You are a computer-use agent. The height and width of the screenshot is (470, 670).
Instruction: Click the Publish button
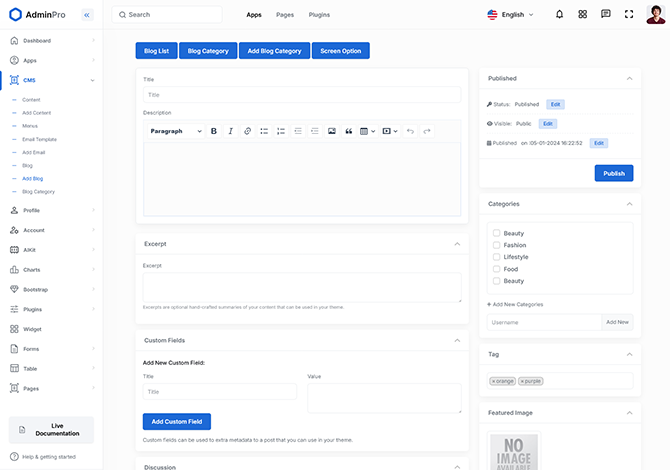pyautogui.click(x=613, y=173)
